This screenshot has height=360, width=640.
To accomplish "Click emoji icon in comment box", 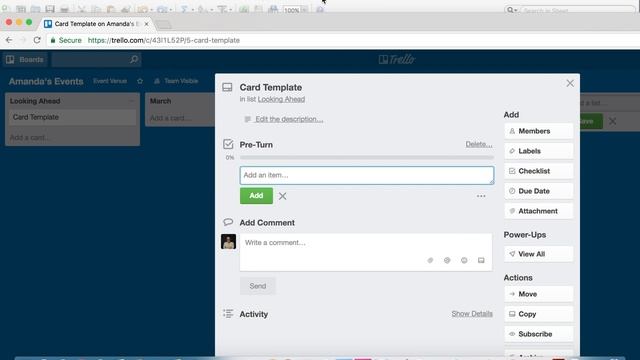I will pos(464,260).
